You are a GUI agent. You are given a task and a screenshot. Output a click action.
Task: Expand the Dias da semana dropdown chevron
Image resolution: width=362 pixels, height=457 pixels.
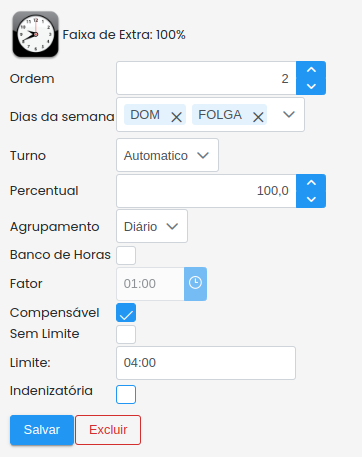tap(289, 114)
